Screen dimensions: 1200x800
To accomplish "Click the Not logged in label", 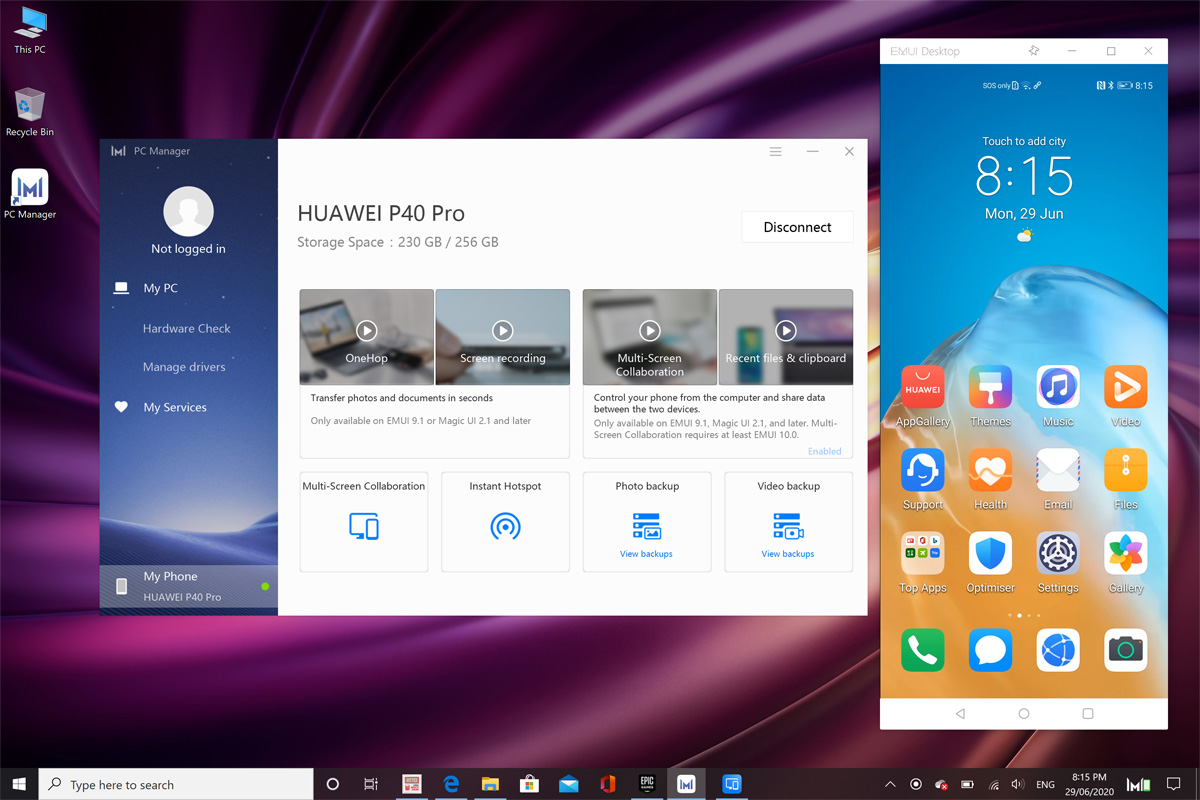I will tap(188, 249).
